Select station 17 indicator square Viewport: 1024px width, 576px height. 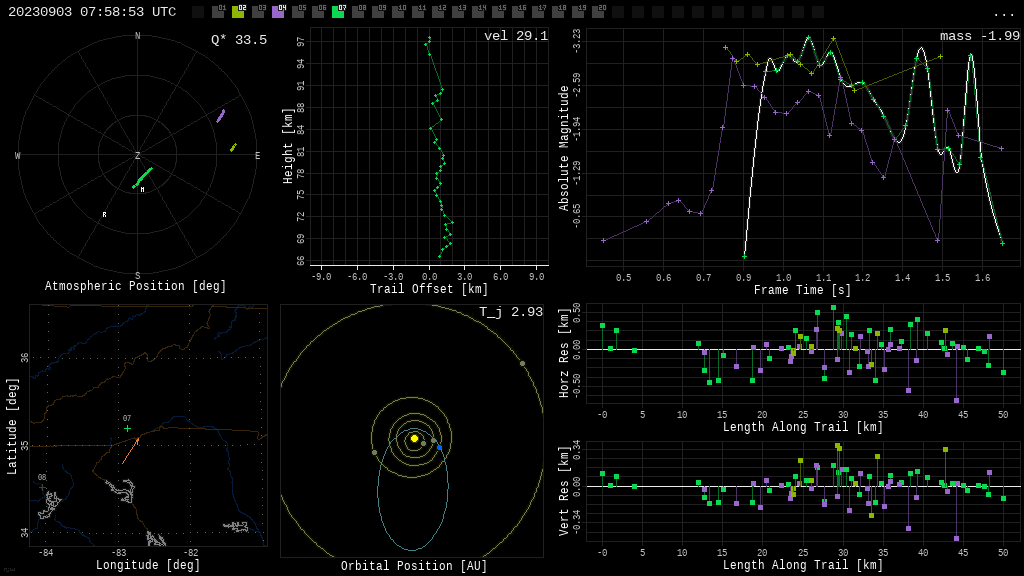click(x=538, y=11)
